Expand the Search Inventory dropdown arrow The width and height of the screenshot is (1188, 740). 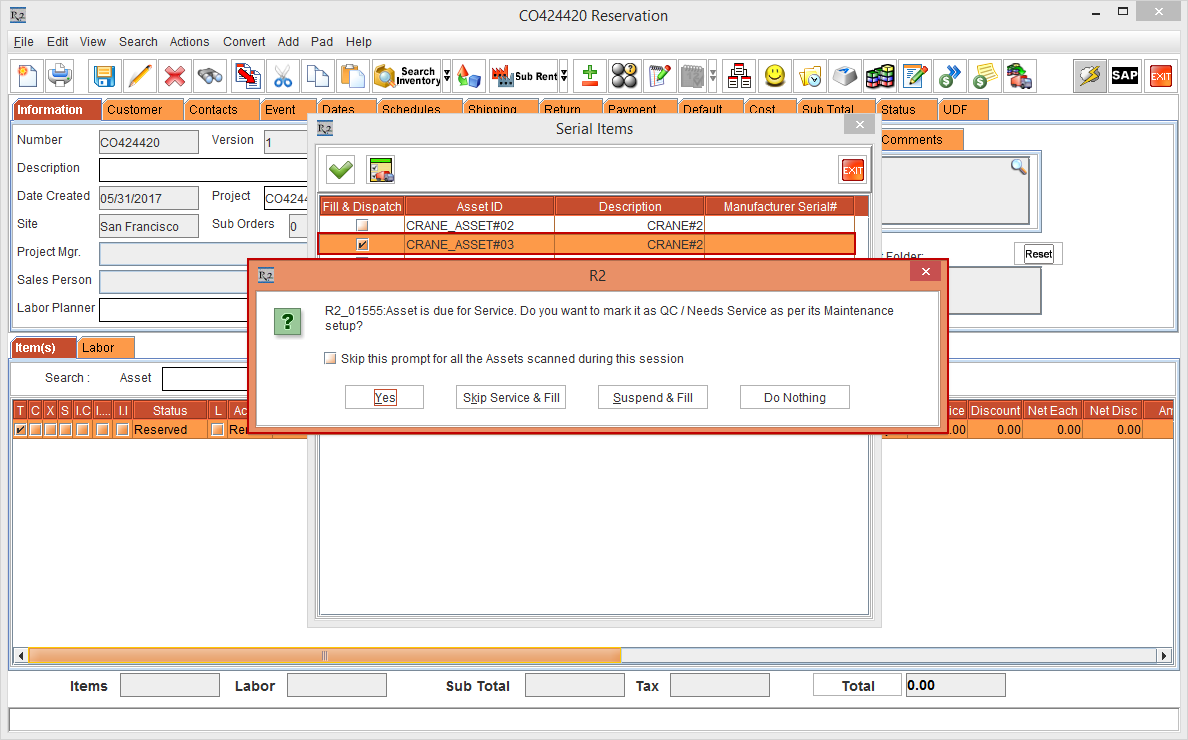coord(446,76)
